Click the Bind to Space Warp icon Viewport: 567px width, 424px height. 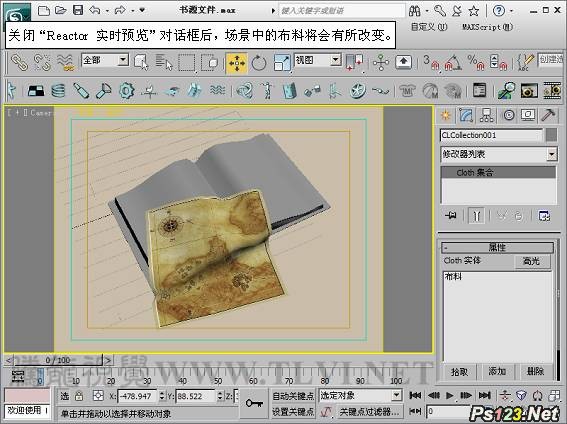tap(65, 62)
